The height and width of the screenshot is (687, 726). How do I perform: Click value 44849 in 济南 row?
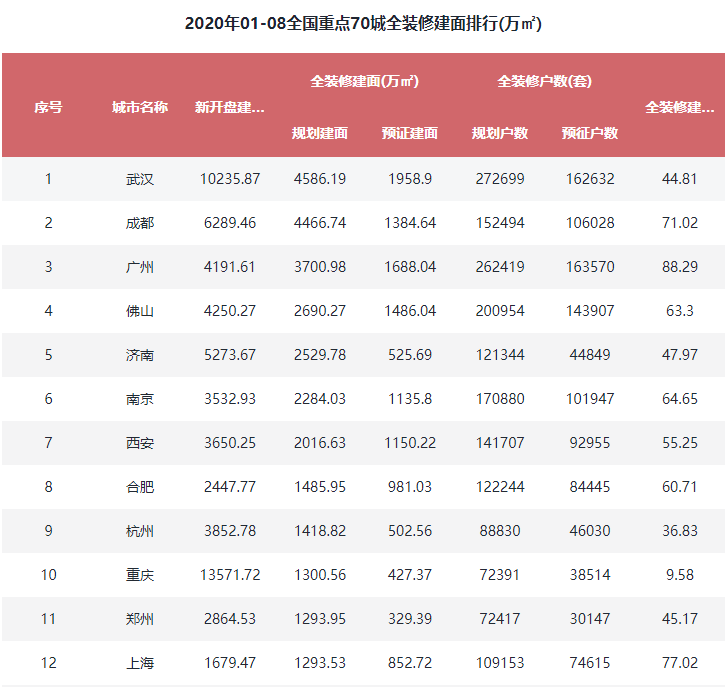(x=590, y=355)
